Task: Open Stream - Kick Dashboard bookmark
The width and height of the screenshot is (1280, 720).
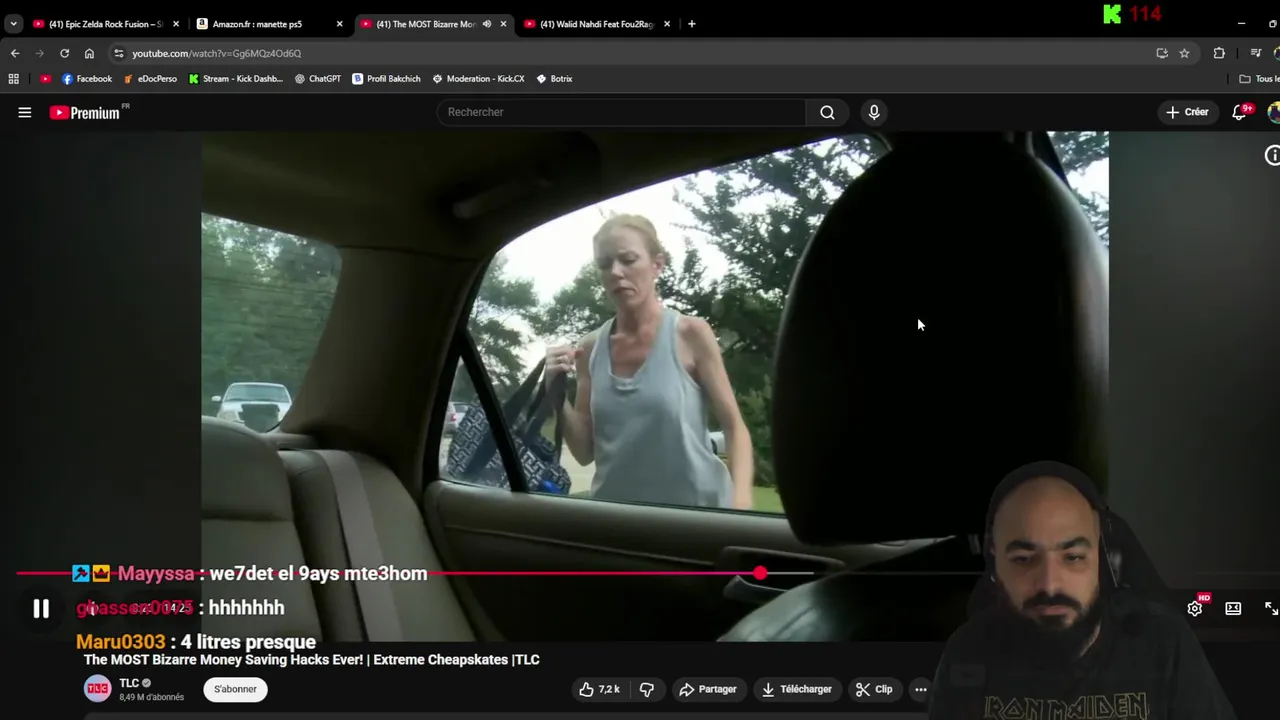Action: pos(236,78)
